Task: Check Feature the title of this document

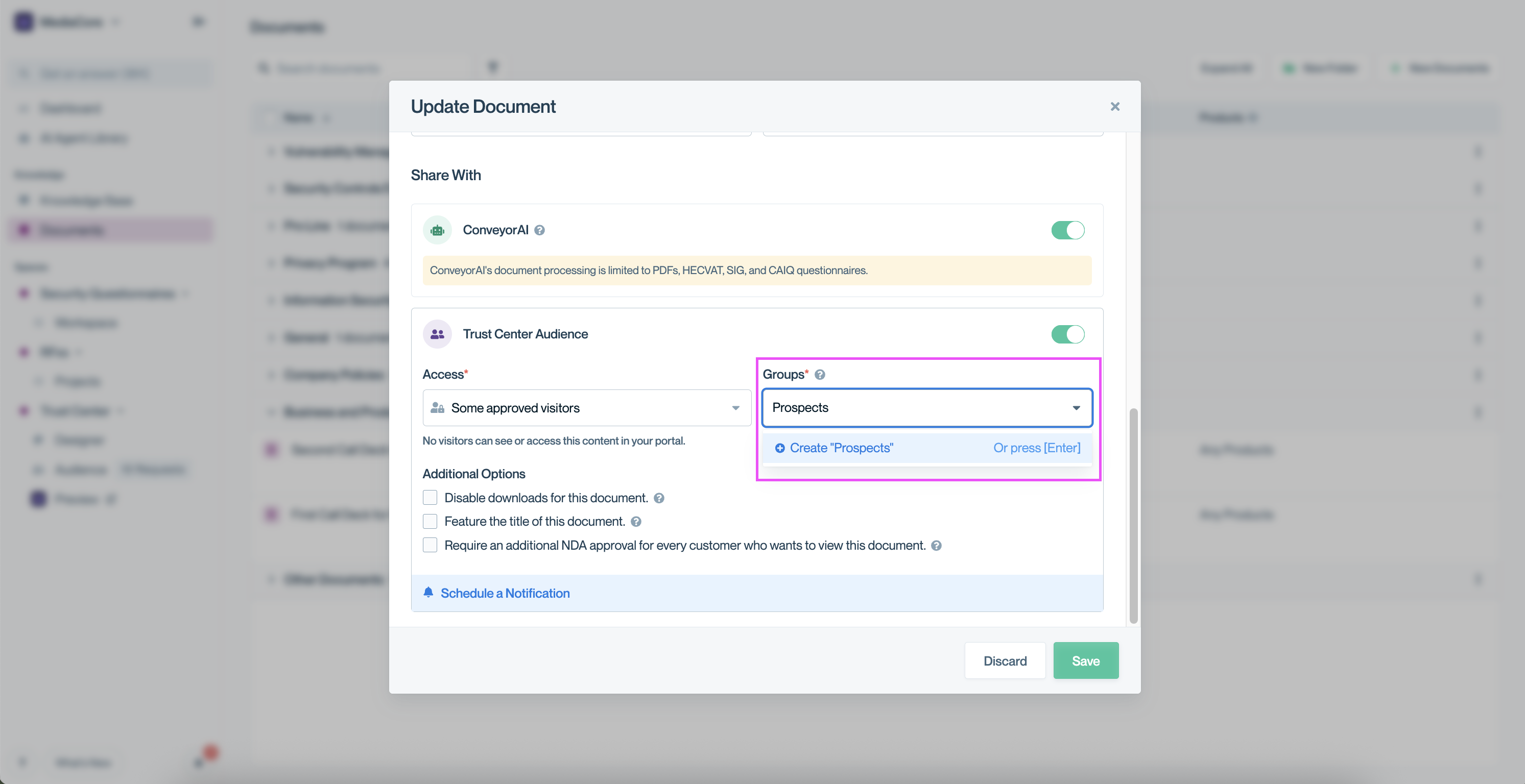Action: tap(430, 521)
